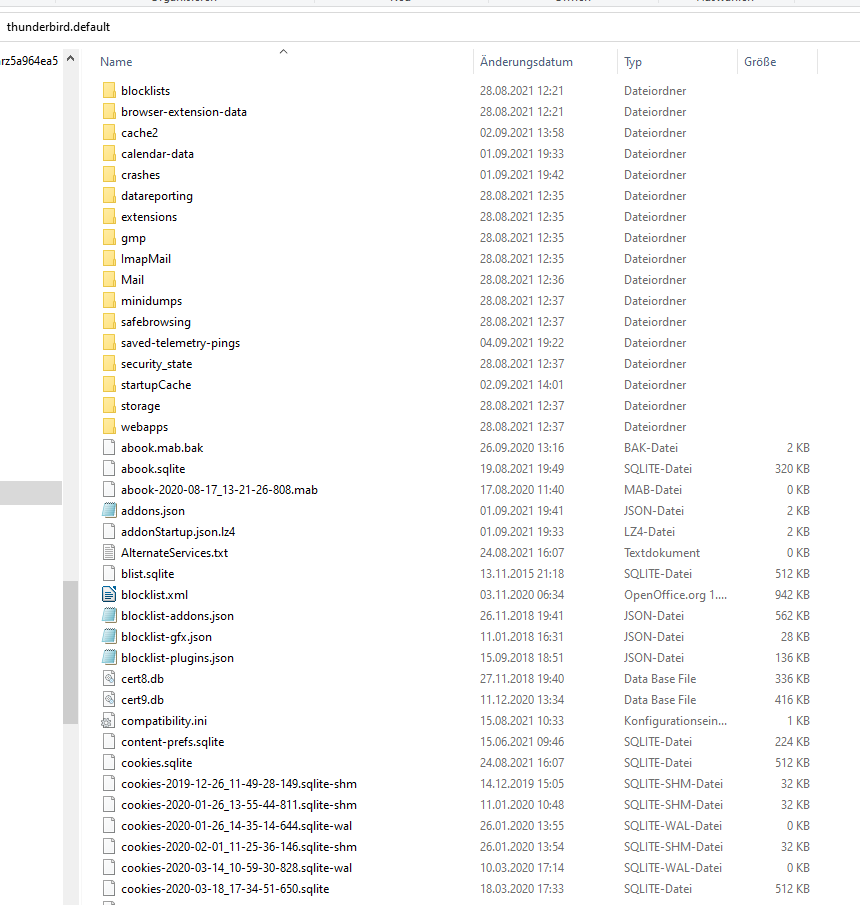Click the rz5a964ea5 navigation pane entry

[29, 61]
